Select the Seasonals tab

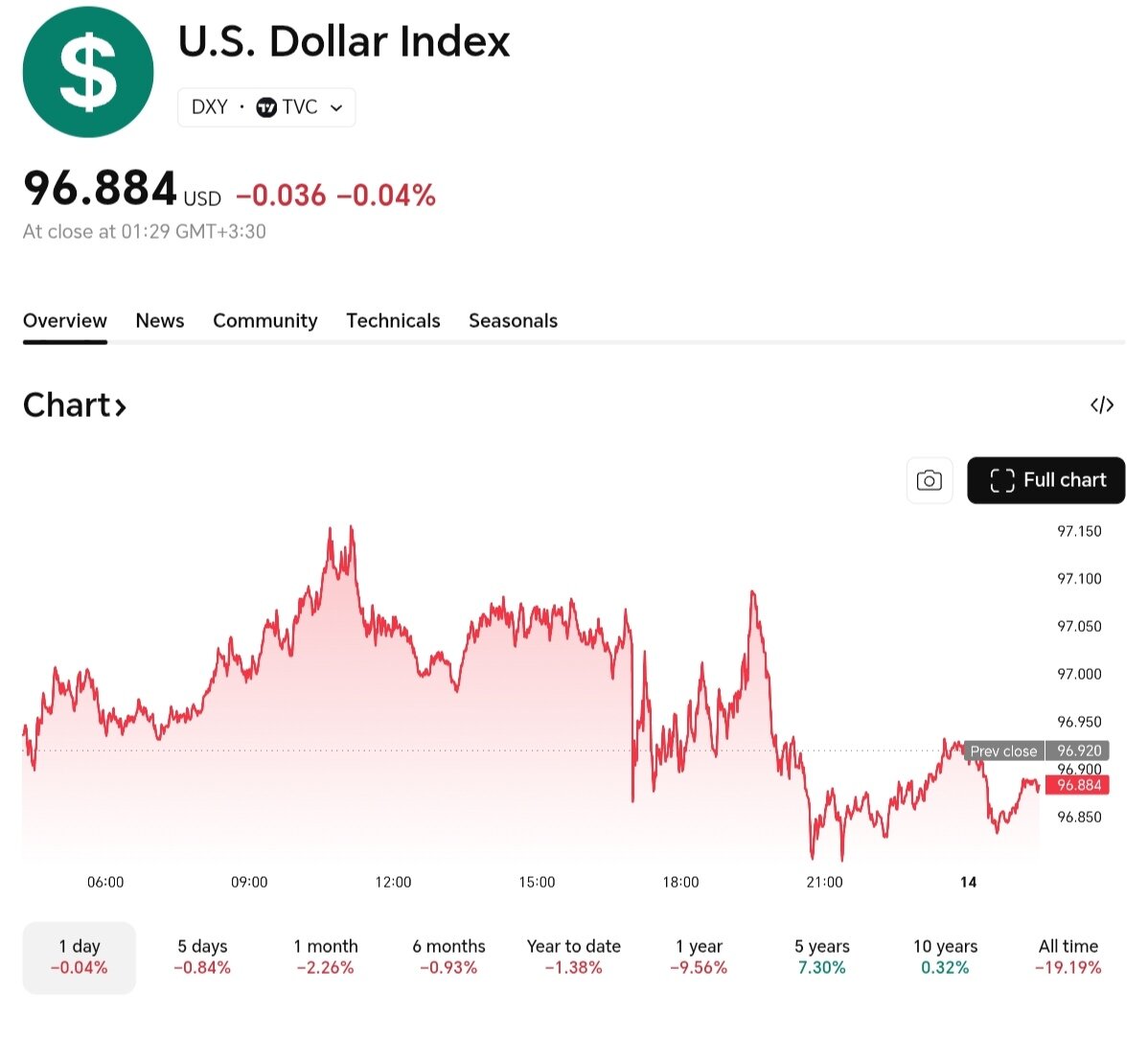tap(513, 321)
